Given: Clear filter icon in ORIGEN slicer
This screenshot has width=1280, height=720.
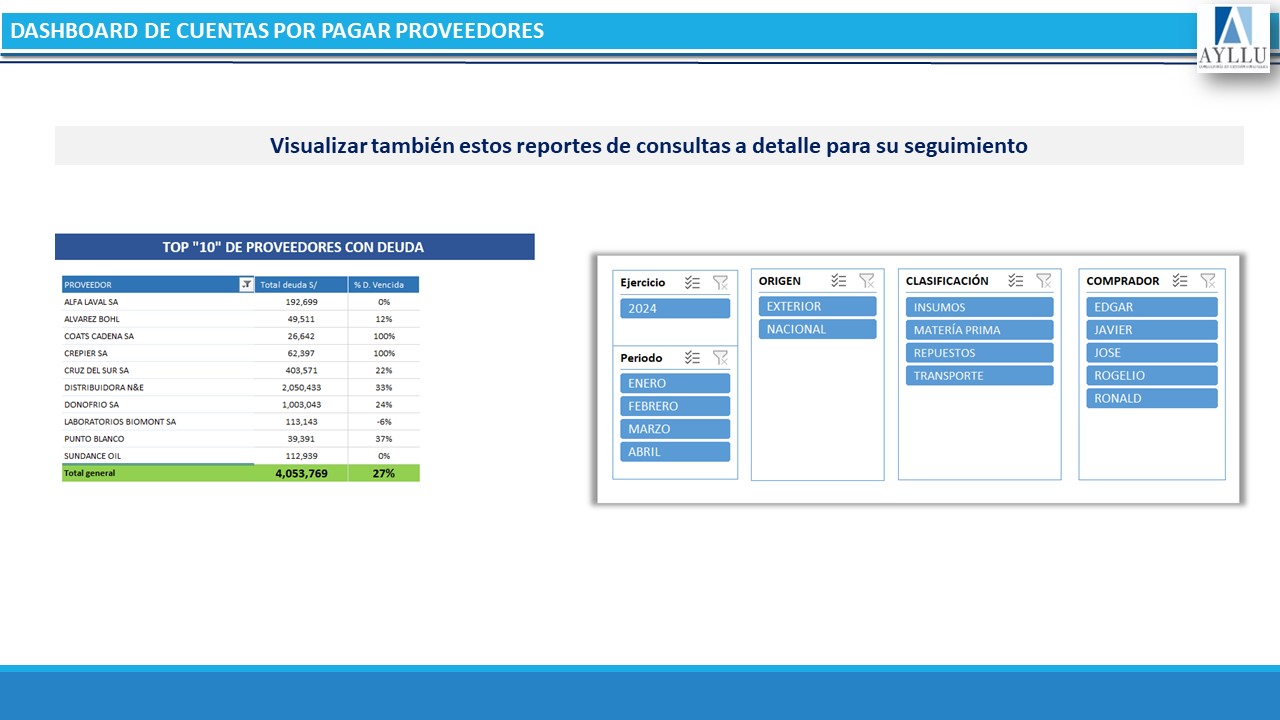Looking at the screenshot, I should [866, 281].
